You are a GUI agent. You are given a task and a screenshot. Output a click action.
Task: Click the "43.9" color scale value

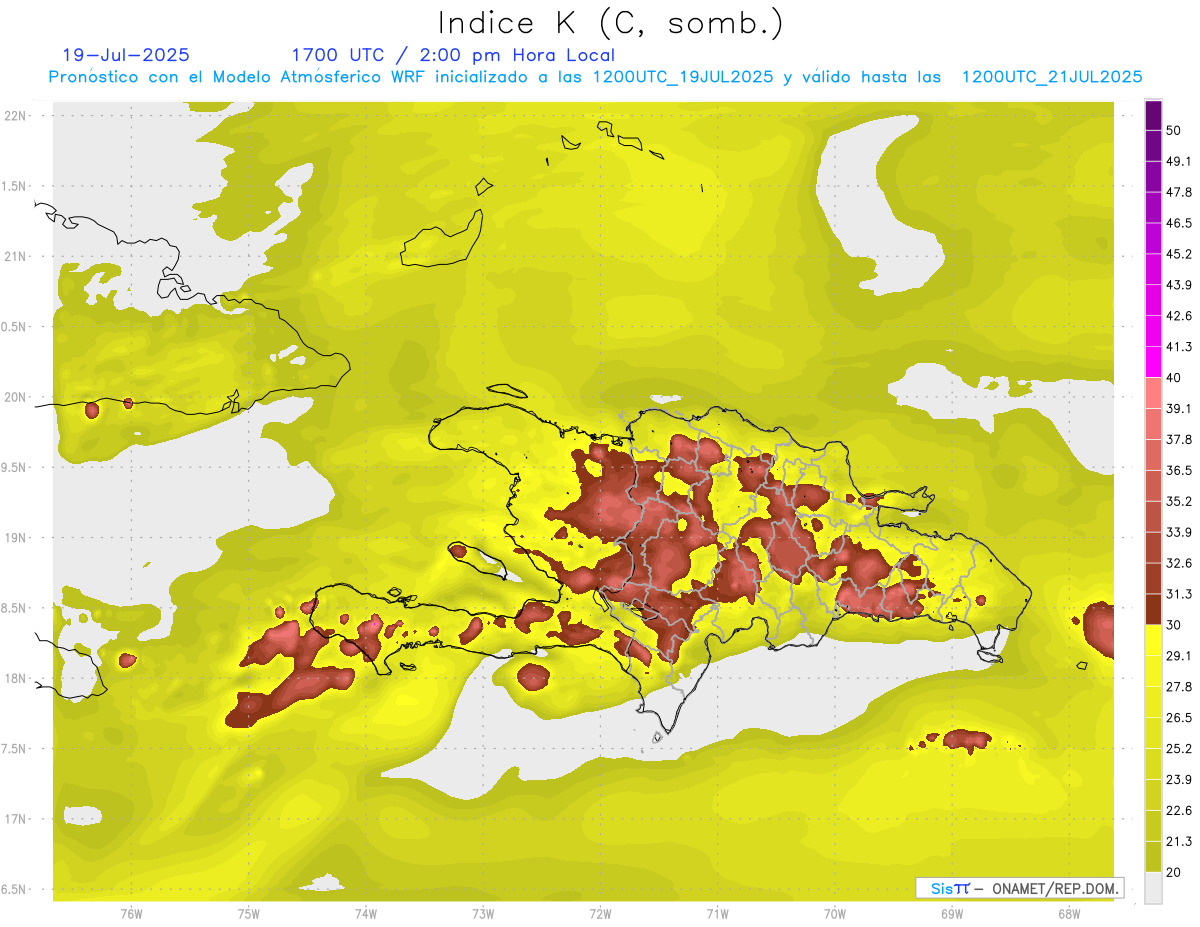tap(1179, 285)
